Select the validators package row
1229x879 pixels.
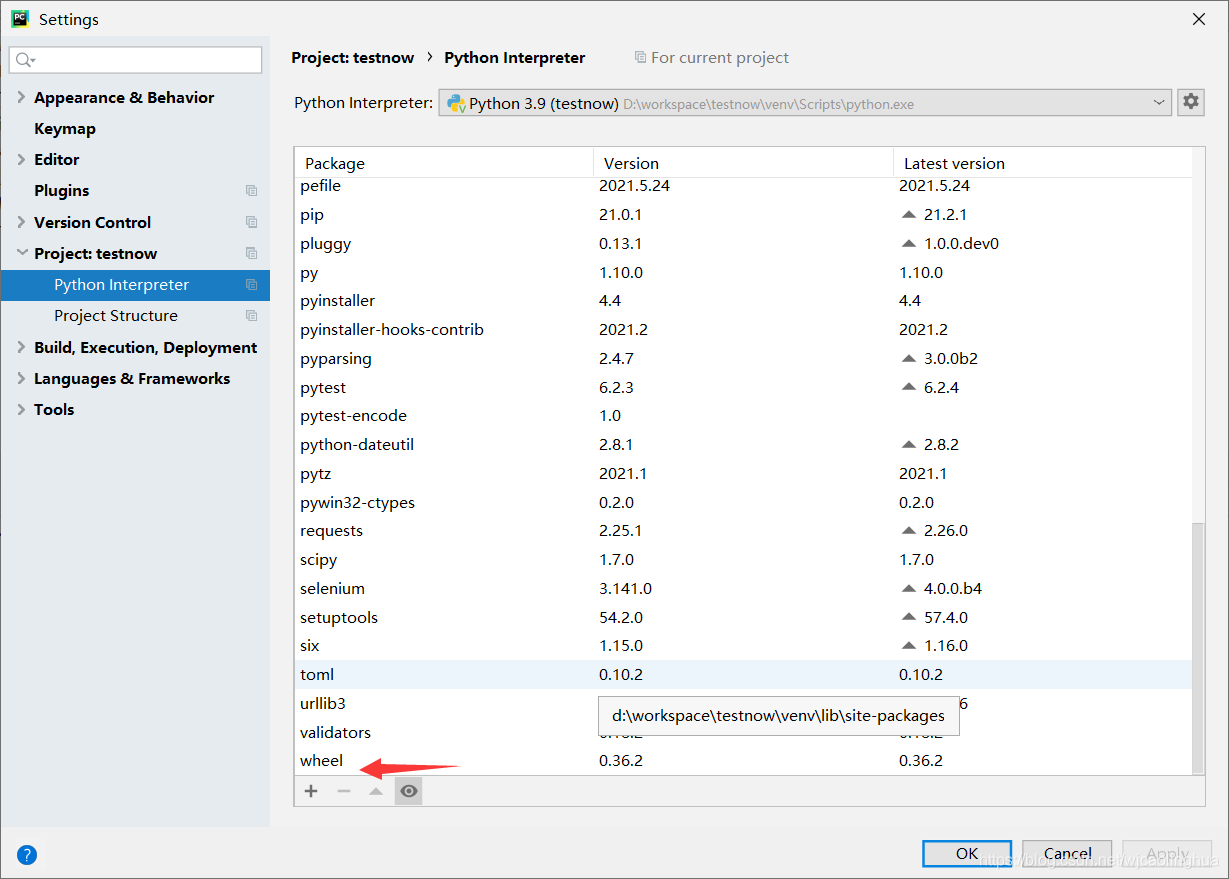point(743,733)
